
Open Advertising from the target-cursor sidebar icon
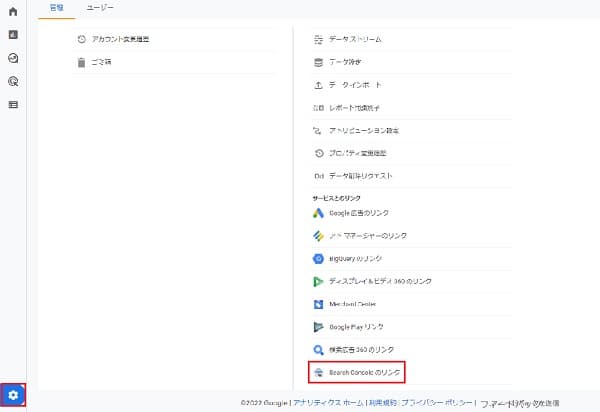pos(13,81)
